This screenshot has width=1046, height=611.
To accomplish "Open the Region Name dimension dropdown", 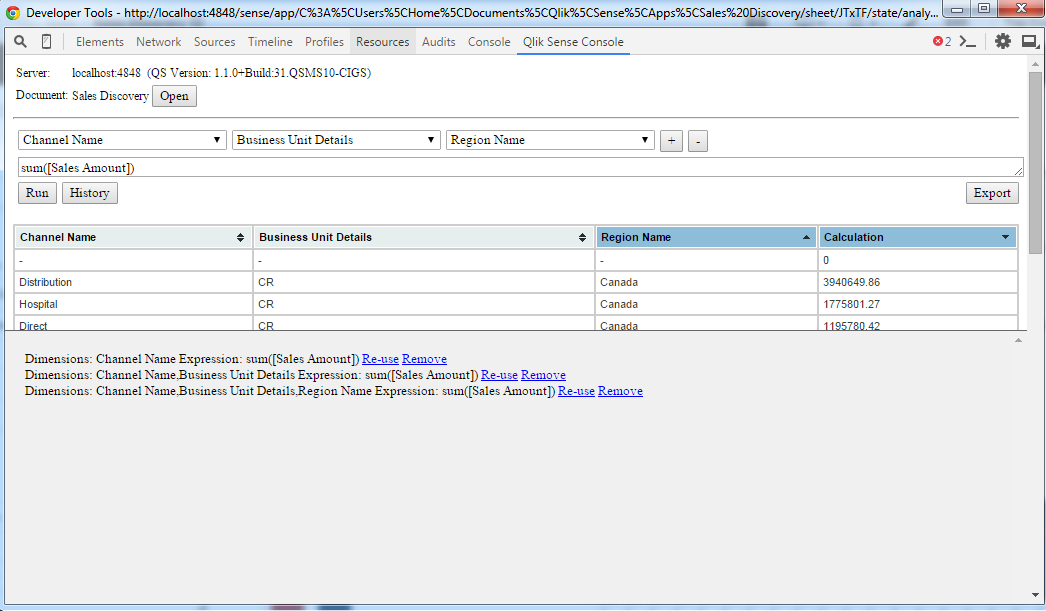I will tap(550, 140).
